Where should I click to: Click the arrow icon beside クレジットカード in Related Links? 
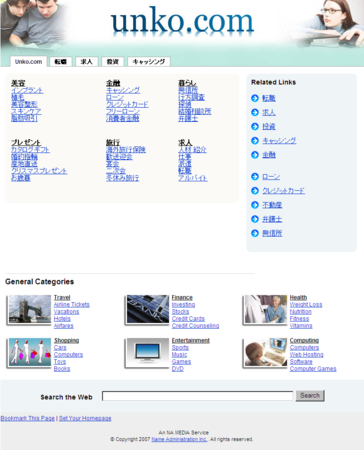point(255,191)
